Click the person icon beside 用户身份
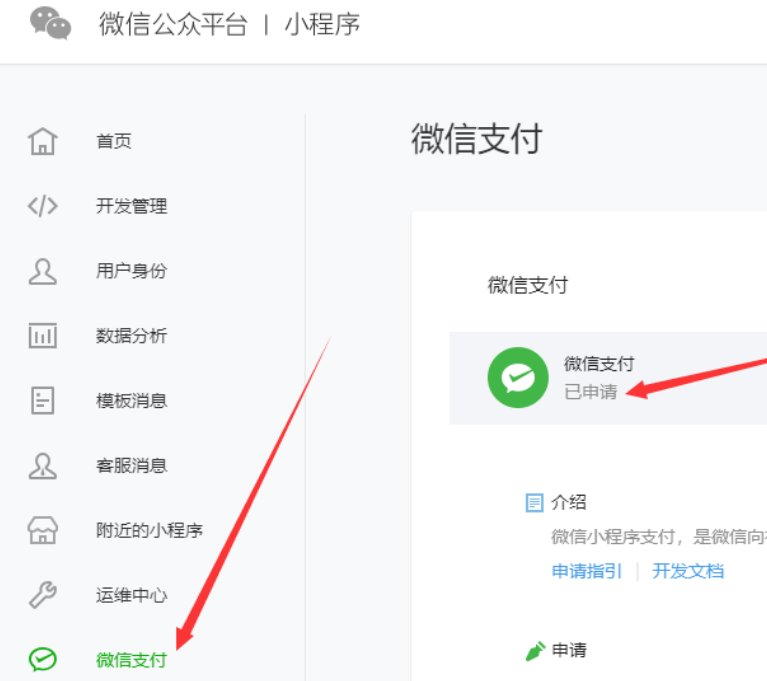Screen dimensions: 767x681 pyautogui.click(x=43, y=271)
